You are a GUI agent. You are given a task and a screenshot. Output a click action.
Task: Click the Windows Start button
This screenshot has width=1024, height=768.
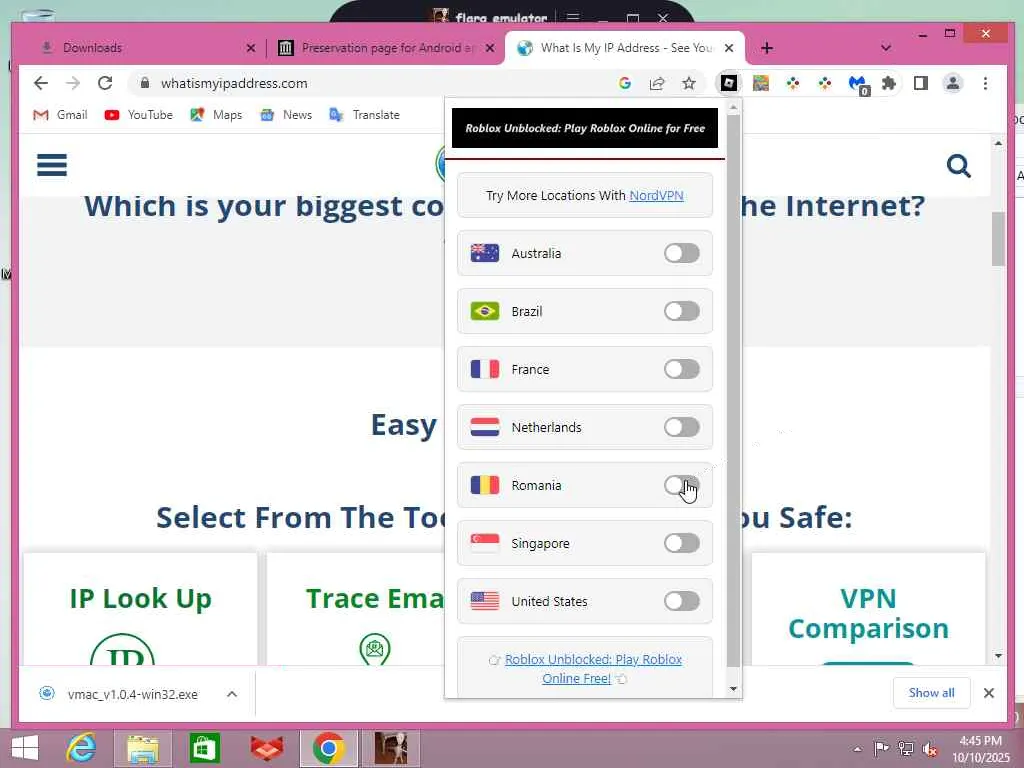pyautogui.click(x=25, y=748)
